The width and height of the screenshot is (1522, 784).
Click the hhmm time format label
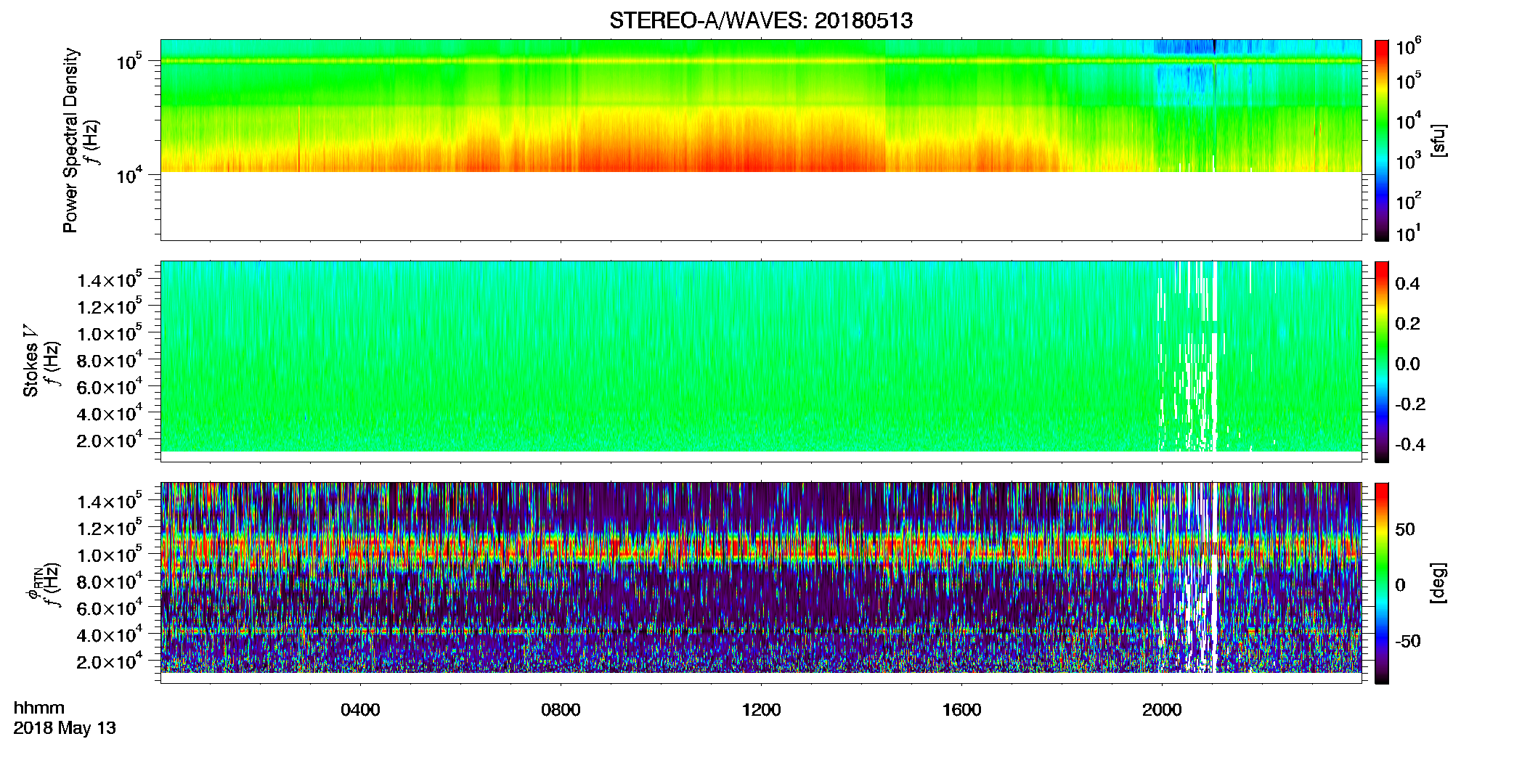(39, 709)
